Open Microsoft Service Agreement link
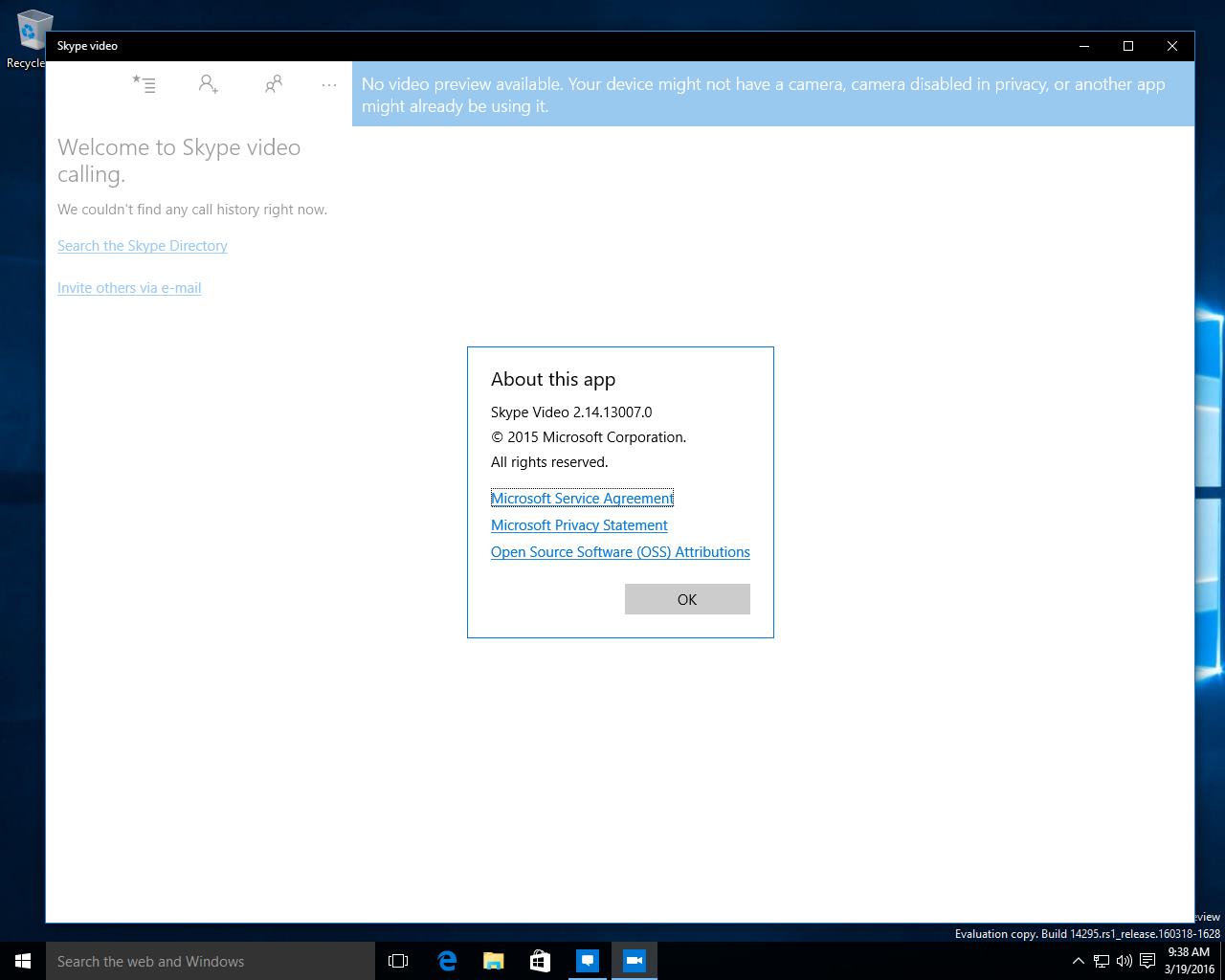This screenshot has height=980, width=1225. click(x=582, y=499)
